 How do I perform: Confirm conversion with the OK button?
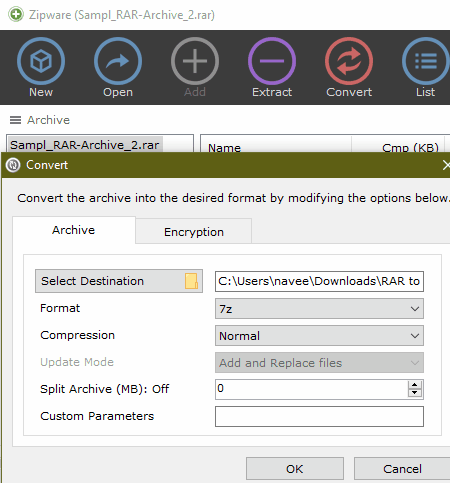295,469
